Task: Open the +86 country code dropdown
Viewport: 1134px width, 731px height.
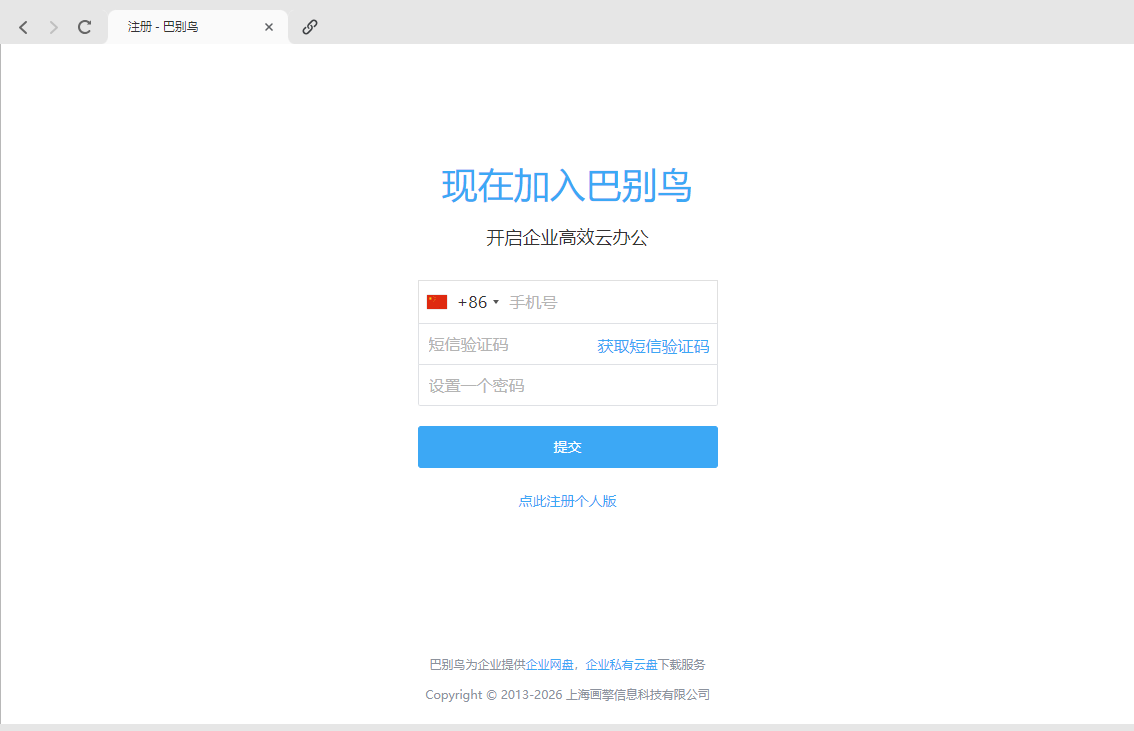Action: [x=478, y=302]
